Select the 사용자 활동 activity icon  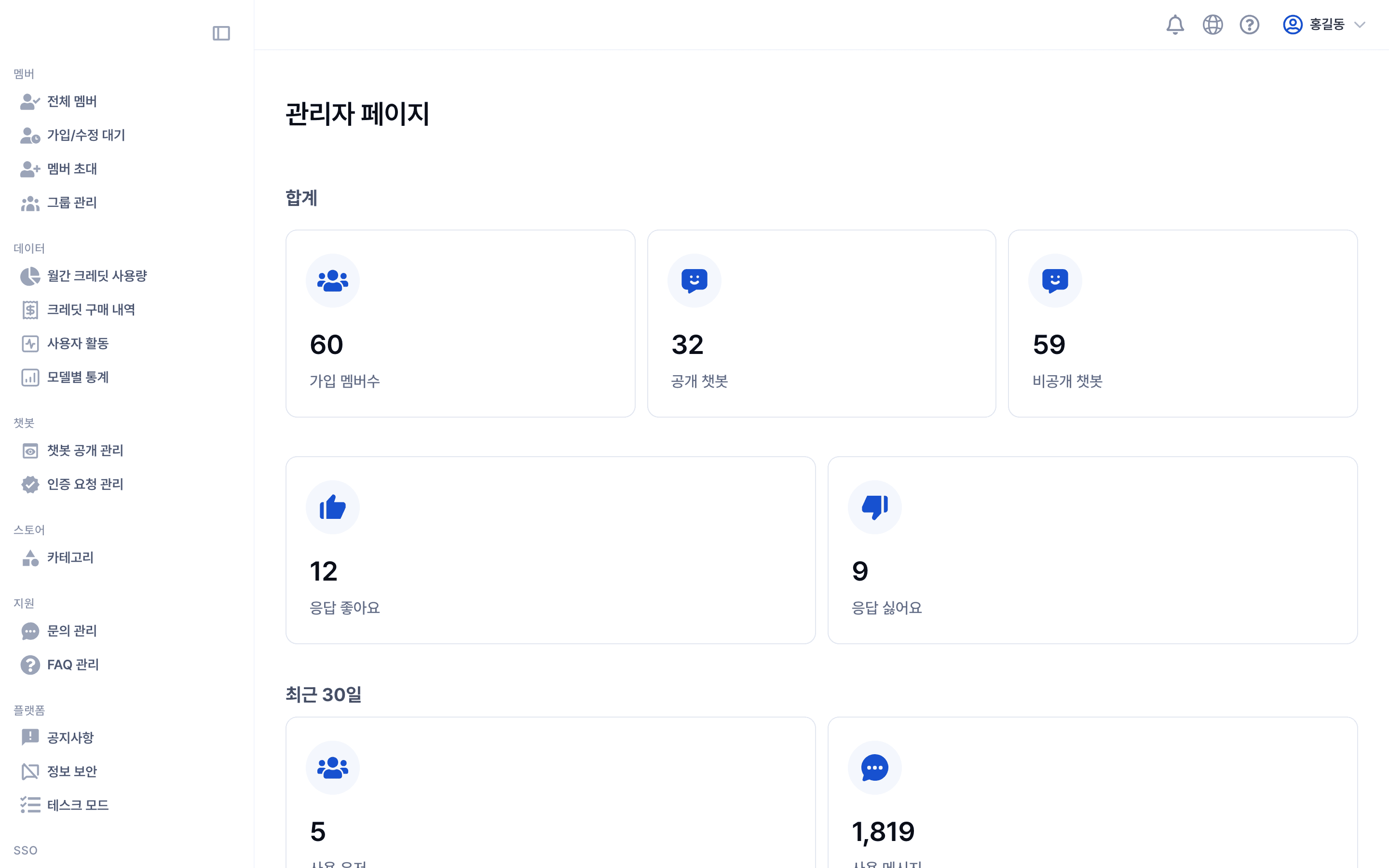pyautogui.click(x=30, y=343)
